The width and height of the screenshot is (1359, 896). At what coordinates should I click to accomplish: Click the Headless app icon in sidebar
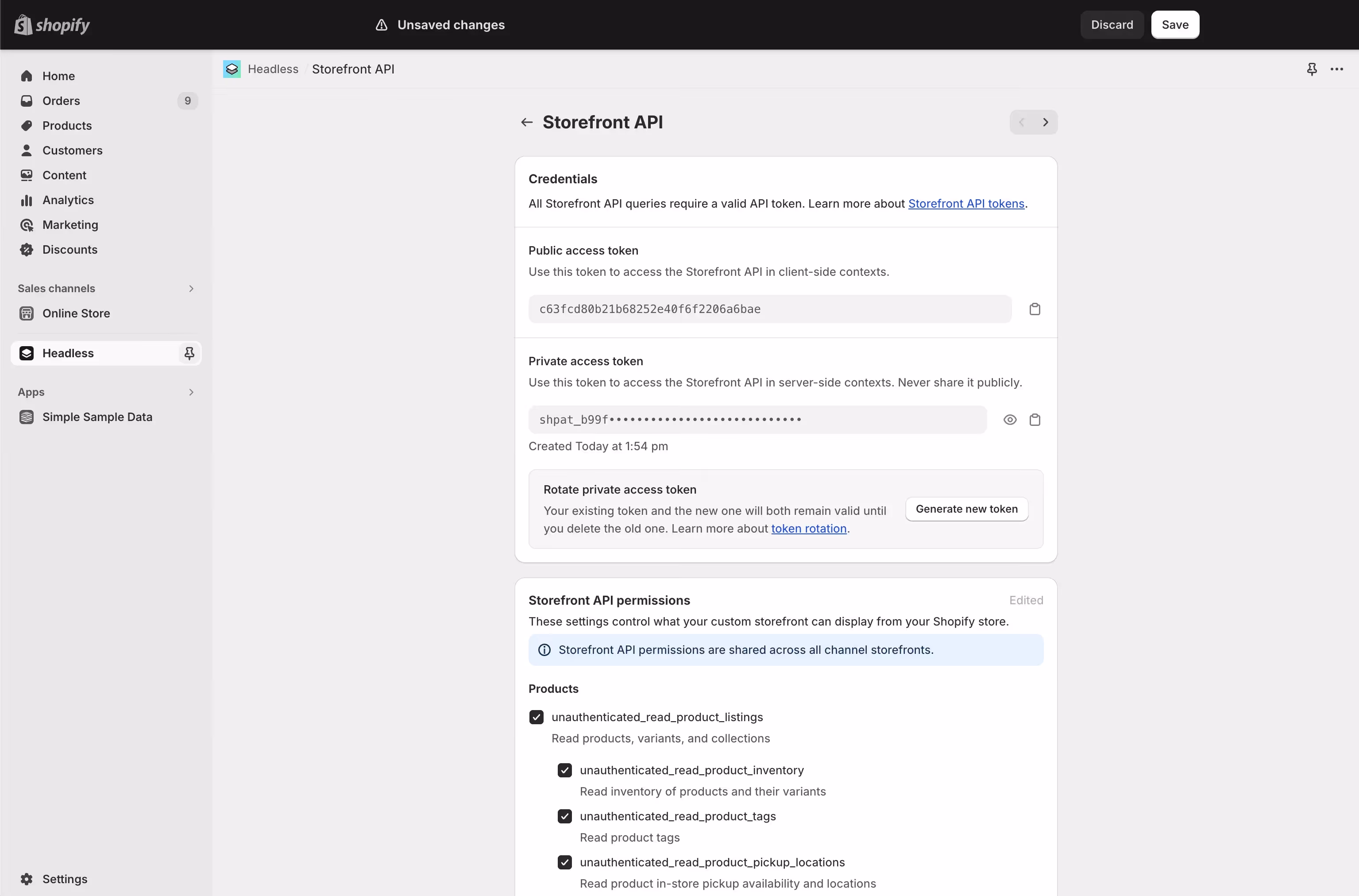26,353
